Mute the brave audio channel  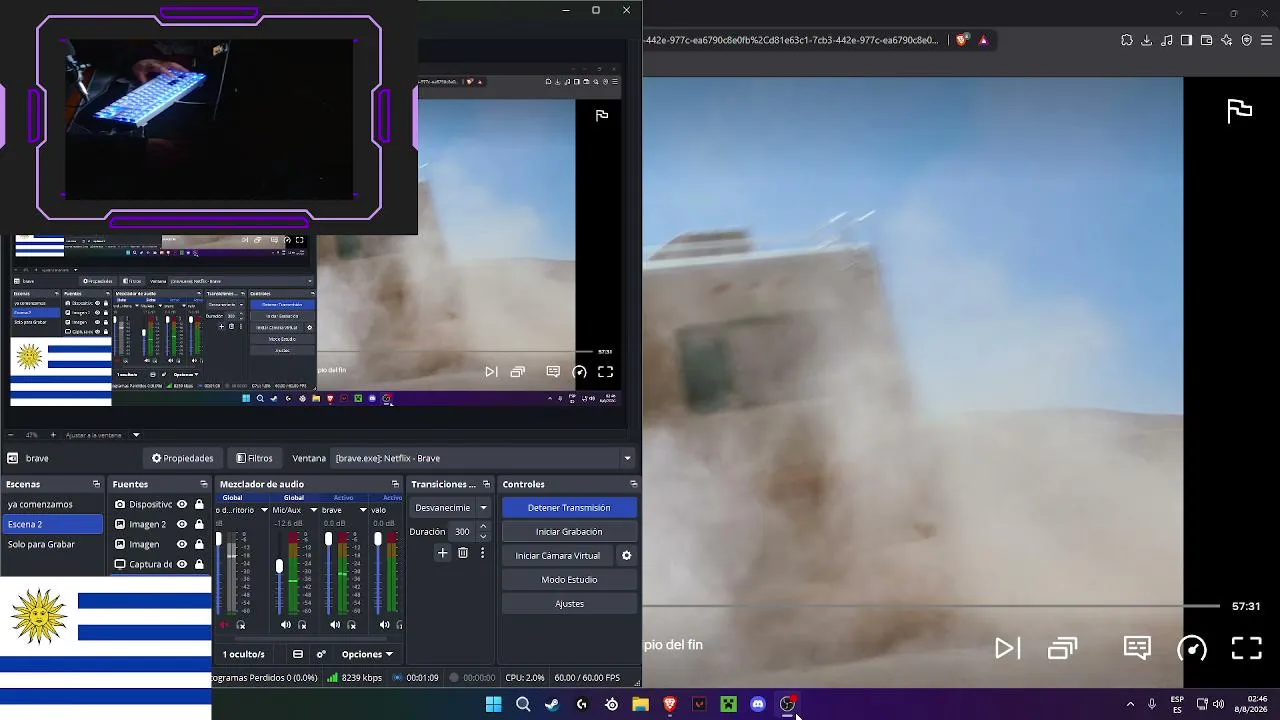pos(335,625)
